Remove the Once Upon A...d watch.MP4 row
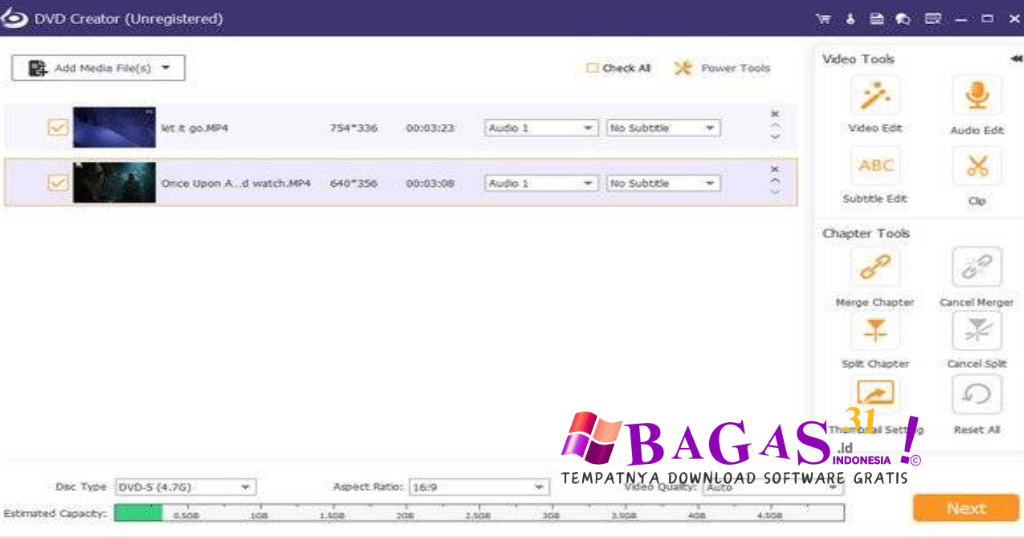Screen dimensions: 1024x538 pyautogui.click(x=775, y=169)
